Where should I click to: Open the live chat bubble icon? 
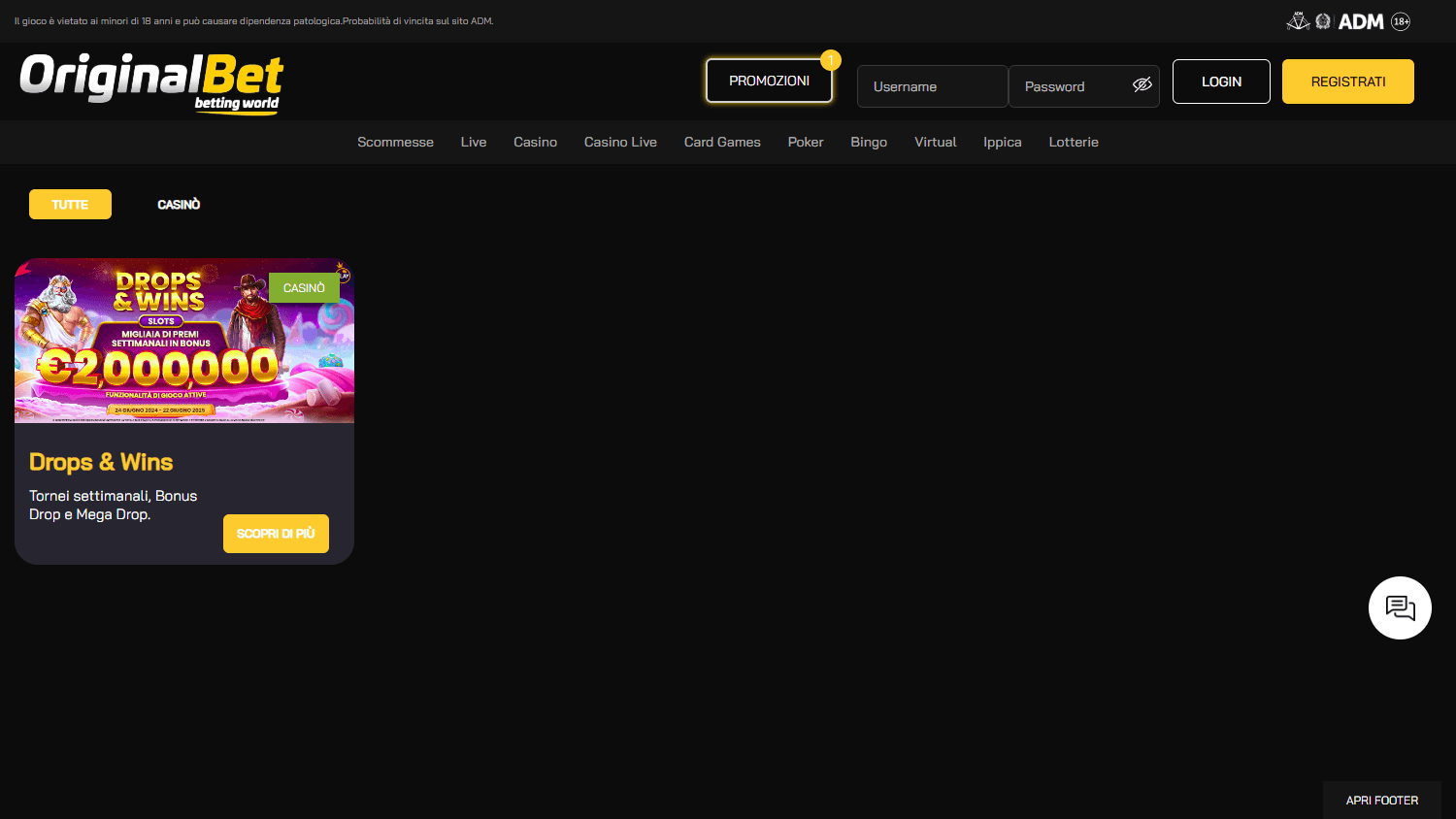click(x=1400, y=607)
